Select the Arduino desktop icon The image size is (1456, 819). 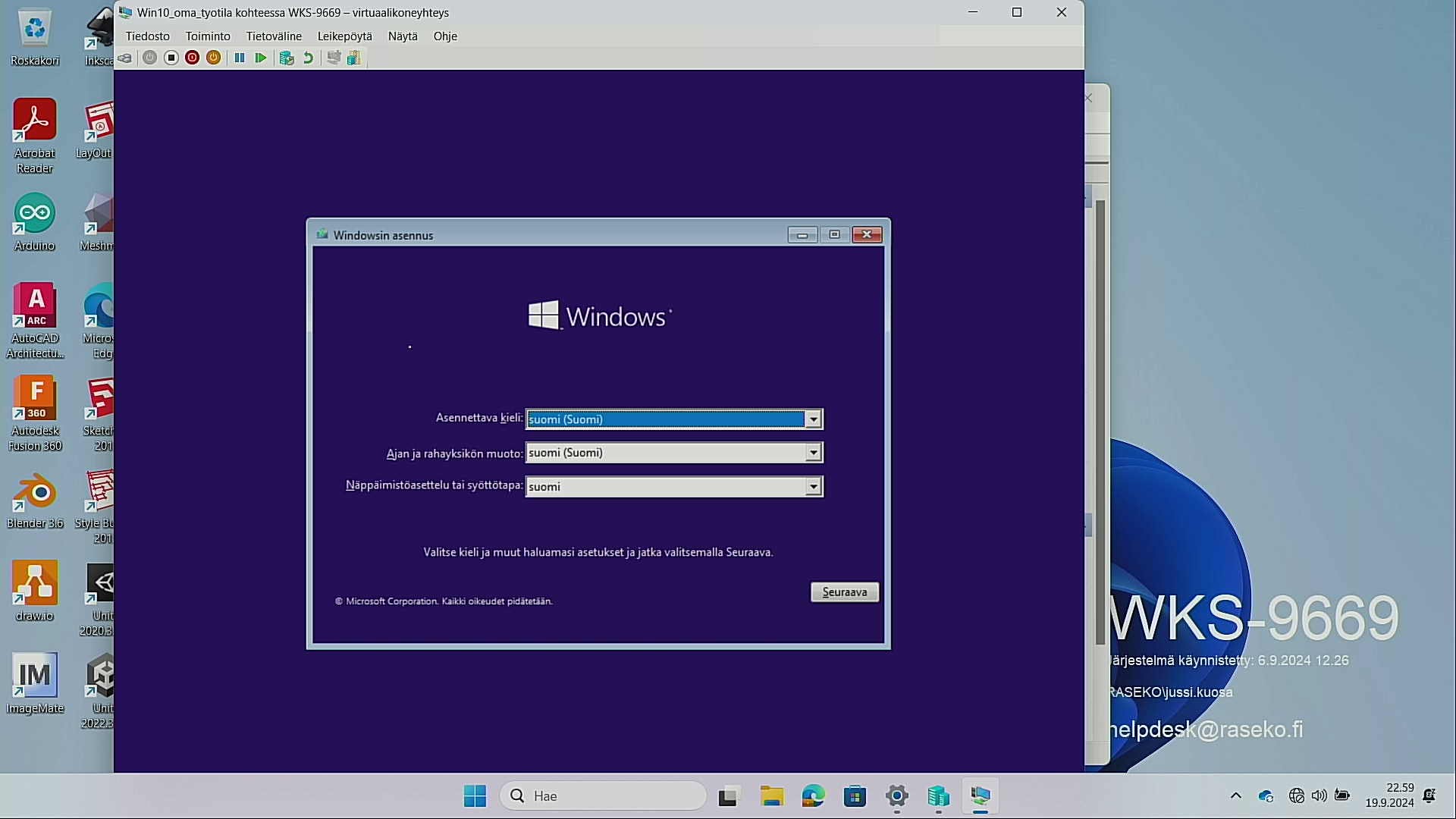(35, 222)
